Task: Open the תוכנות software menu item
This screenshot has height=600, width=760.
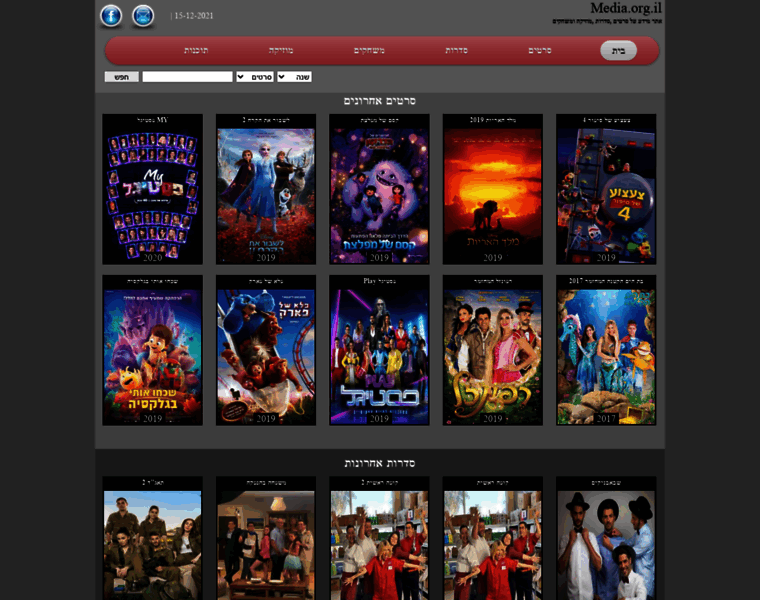Action: coord(196,50)
